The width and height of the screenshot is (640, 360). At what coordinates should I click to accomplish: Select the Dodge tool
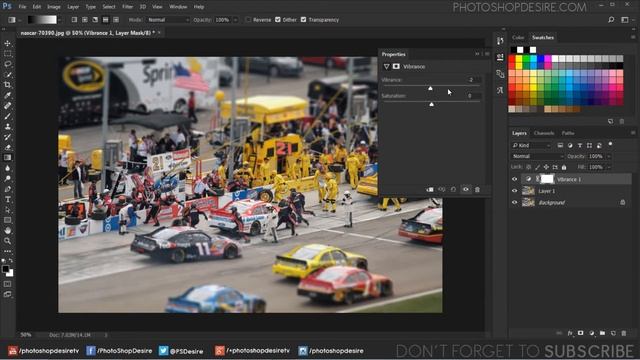[x=7, y=178]
